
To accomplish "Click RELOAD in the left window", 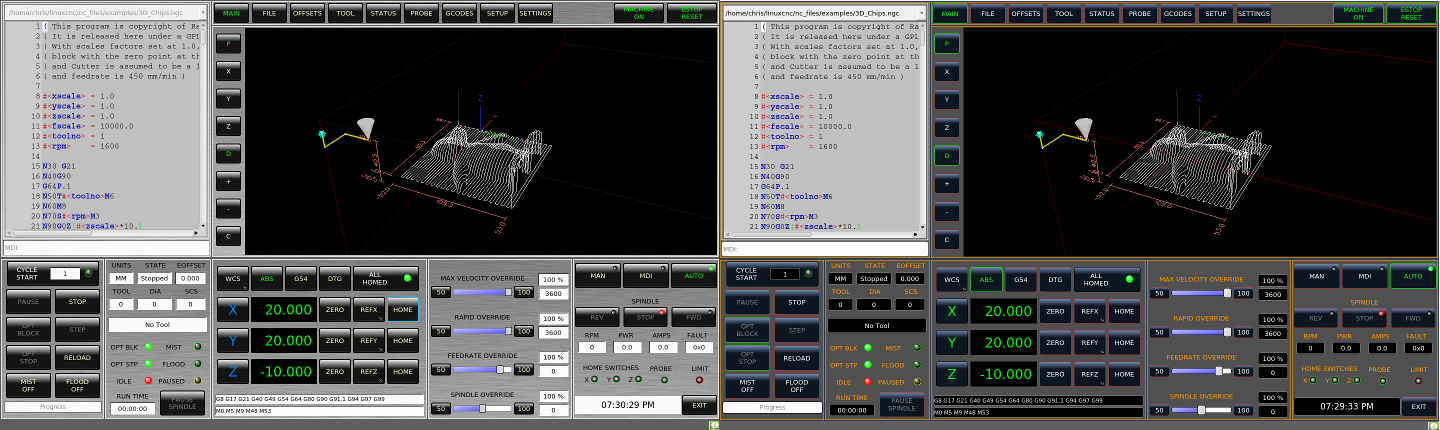I will click(77, 358).
